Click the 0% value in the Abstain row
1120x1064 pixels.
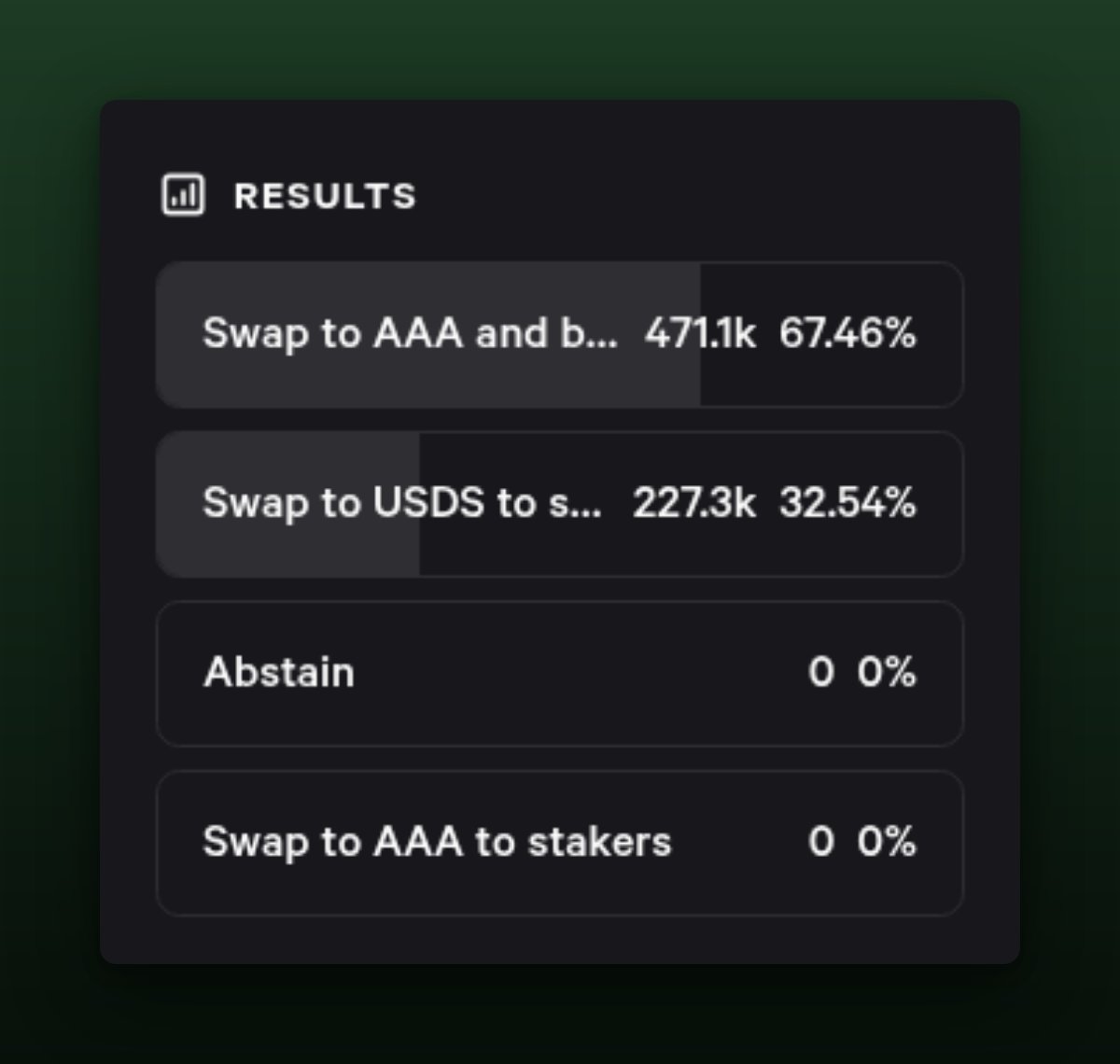point(887,672)
